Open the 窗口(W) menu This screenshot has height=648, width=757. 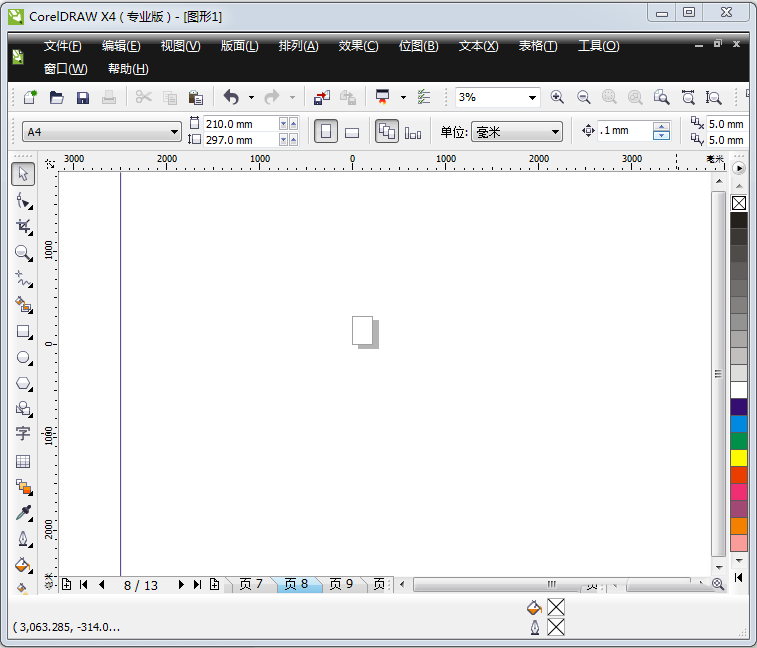[x=65, y=69]
